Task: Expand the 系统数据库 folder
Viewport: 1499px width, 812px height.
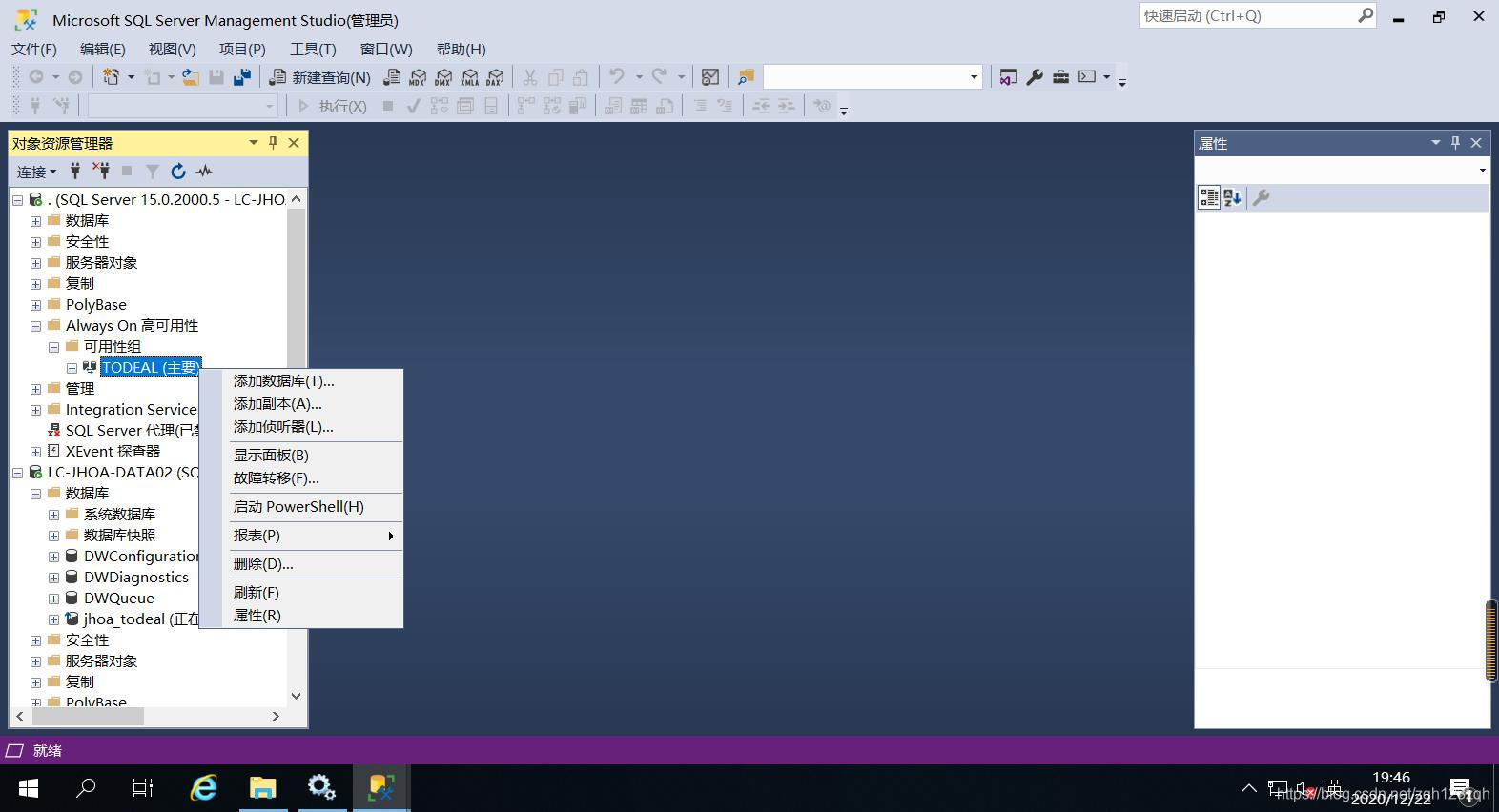Action: pos(53,515)
